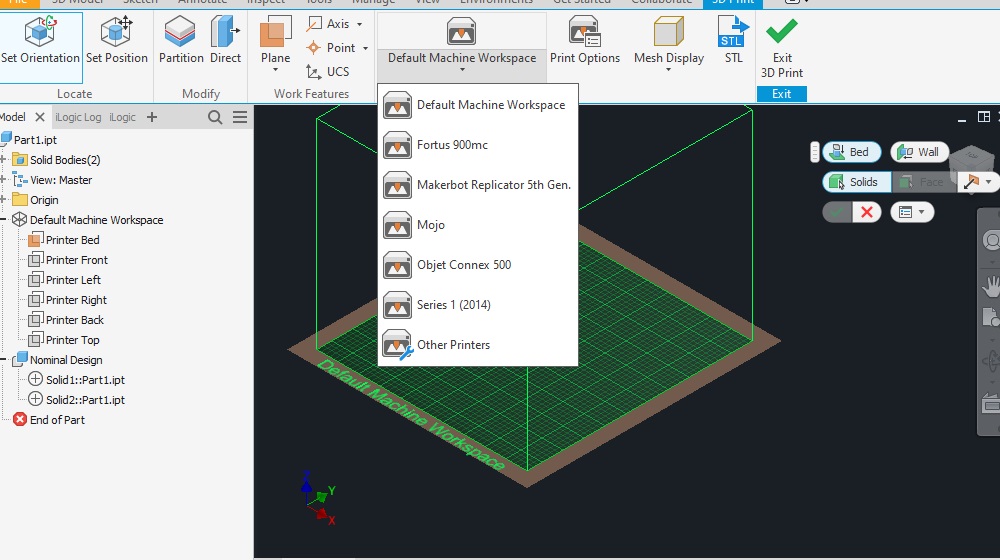Open dropdown arrow beside the measure icon
The width and height of the screenshot is (1000, 560).
click(988, 182)
